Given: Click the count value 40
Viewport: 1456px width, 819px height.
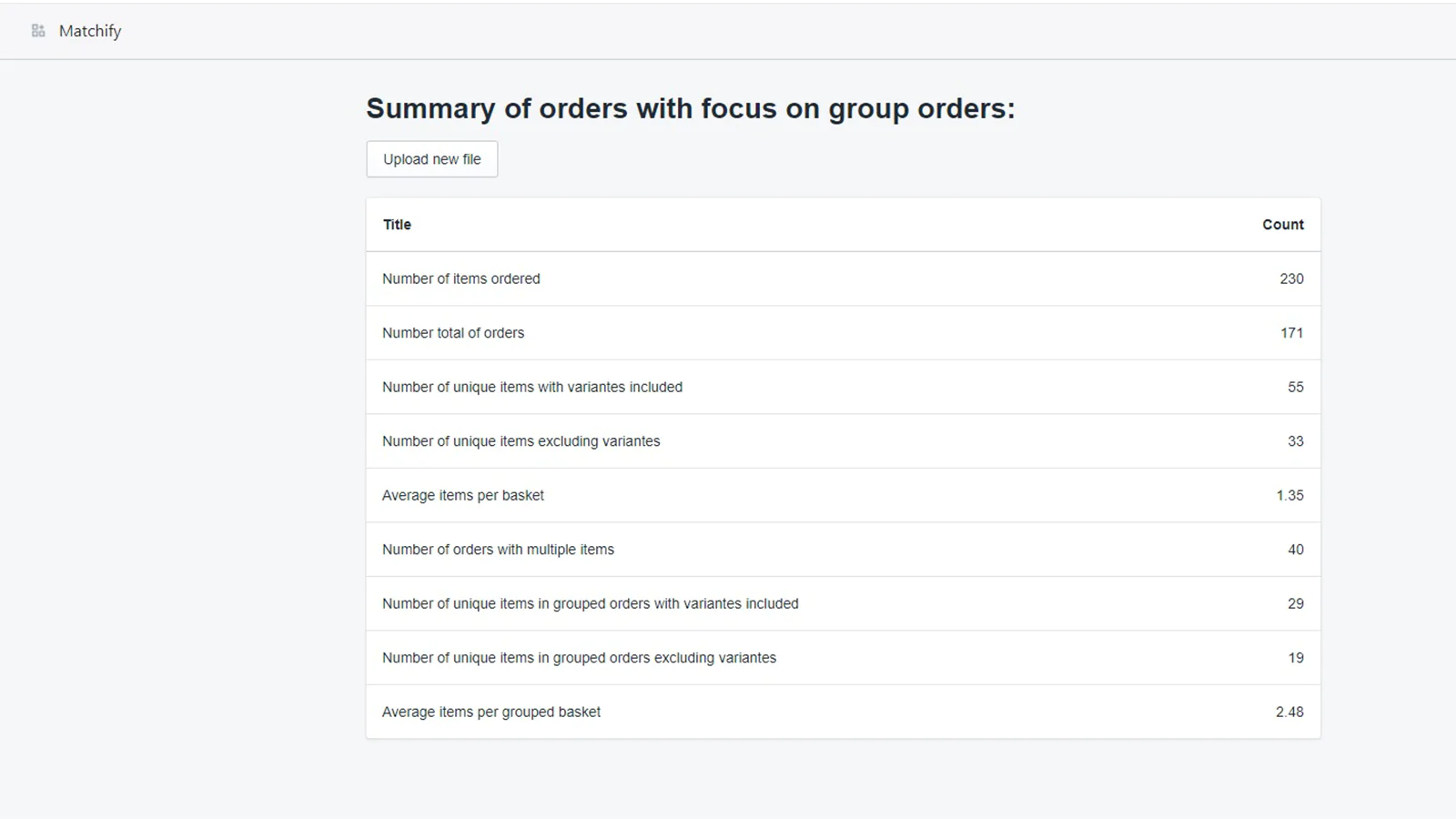Looking at the screenshot, I should [x=1296, y=550].
